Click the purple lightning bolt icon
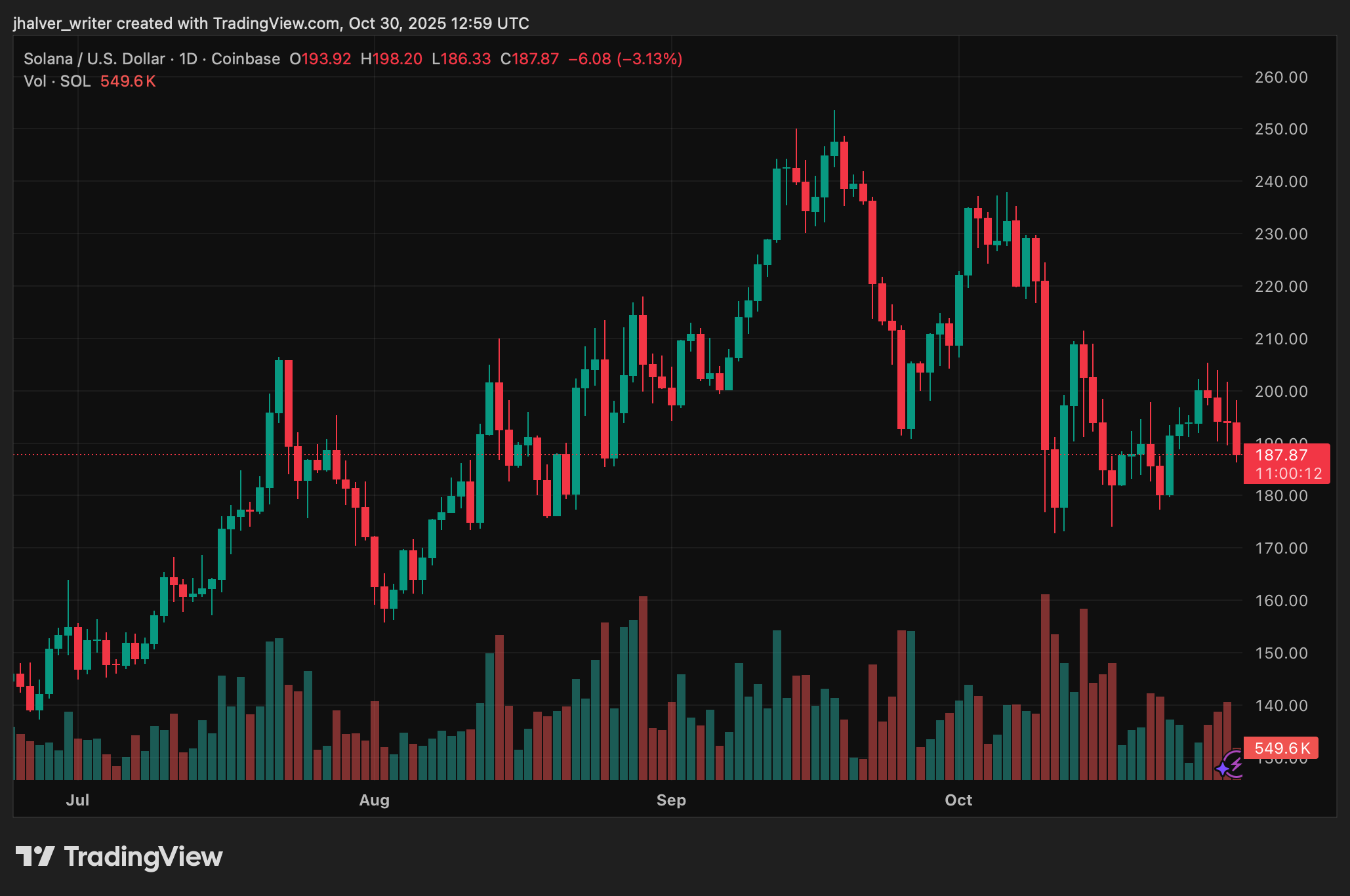1350x896 pixels. pyautogui.click(x=1236, y=763)
